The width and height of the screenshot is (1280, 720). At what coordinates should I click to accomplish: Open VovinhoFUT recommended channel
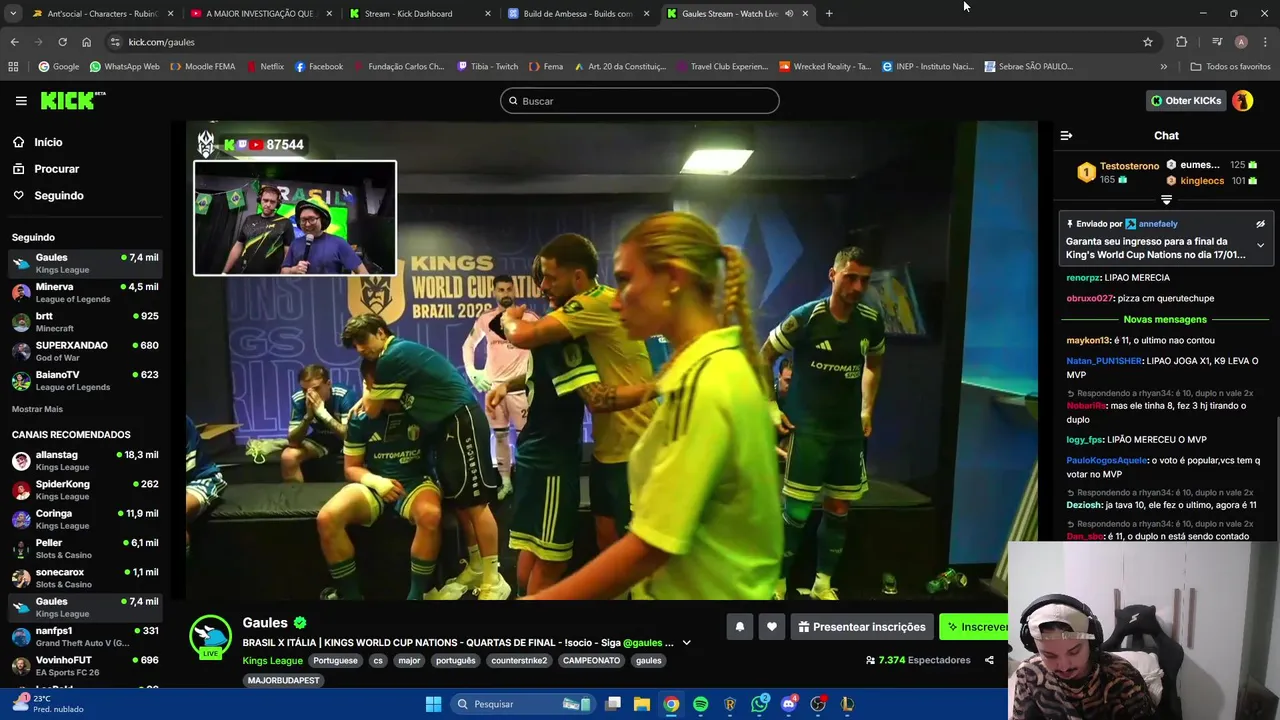tap(85, 666)
